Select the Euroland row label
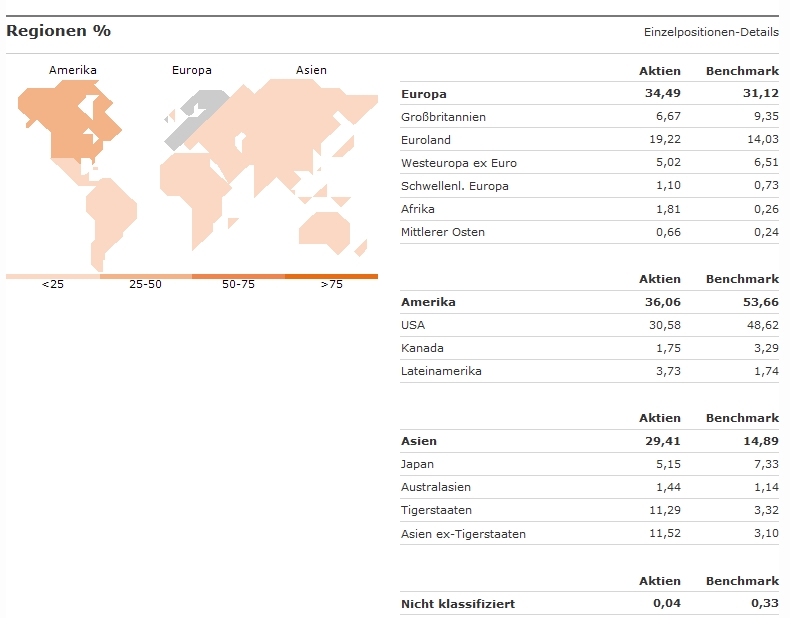The height and width of the screenshot is (618, 790). (x=426, y=140)
